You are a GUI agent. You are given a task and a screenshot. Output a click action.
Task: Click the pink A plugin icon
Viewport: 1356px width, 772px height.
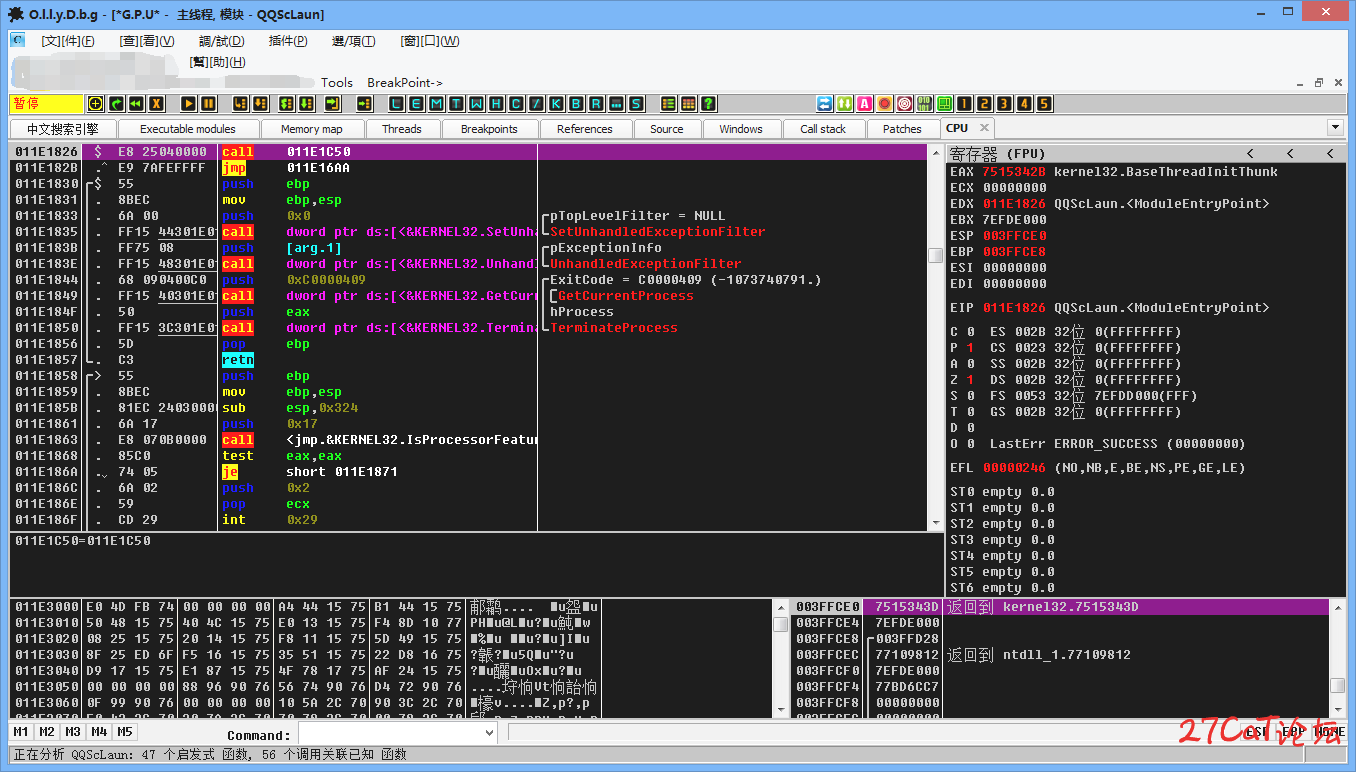(865, 104)
